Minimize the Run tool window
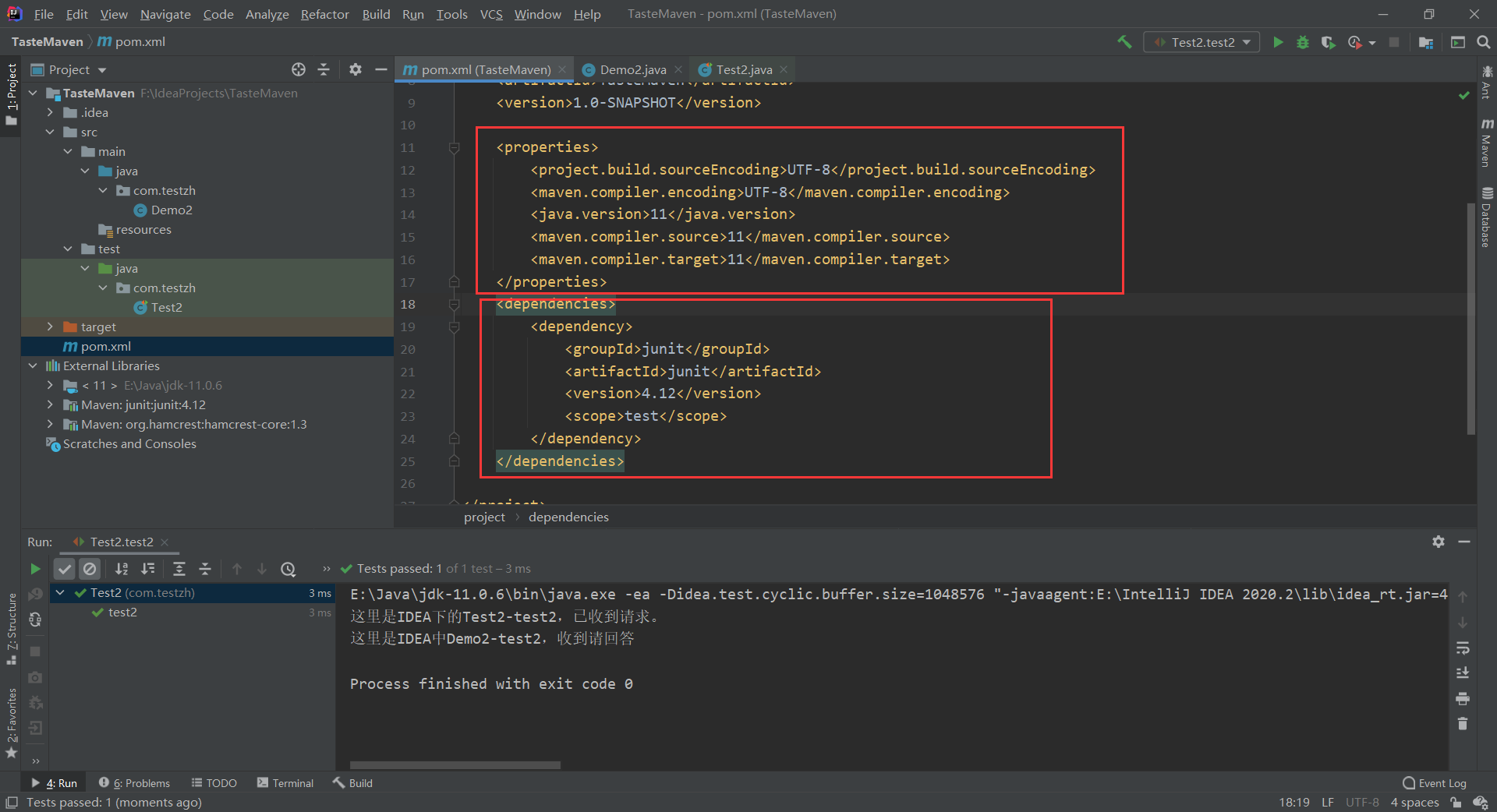1497x812 pixels. pyautogui.click(x=1464, y=542)
